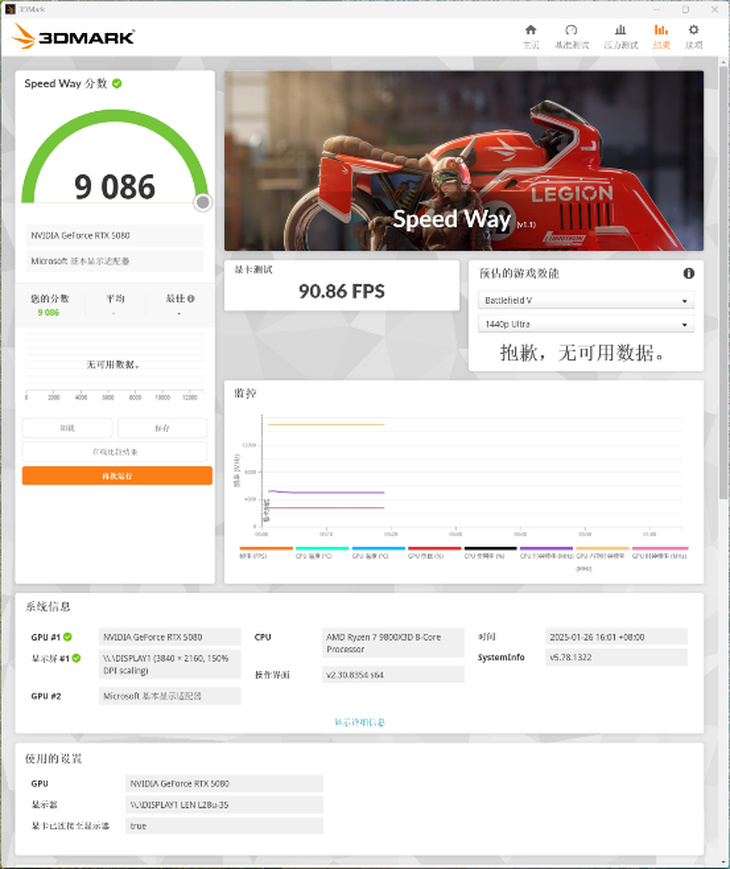Click the 9 086 gauge score
Screen dimensions: 730x869
coord(115,187)
